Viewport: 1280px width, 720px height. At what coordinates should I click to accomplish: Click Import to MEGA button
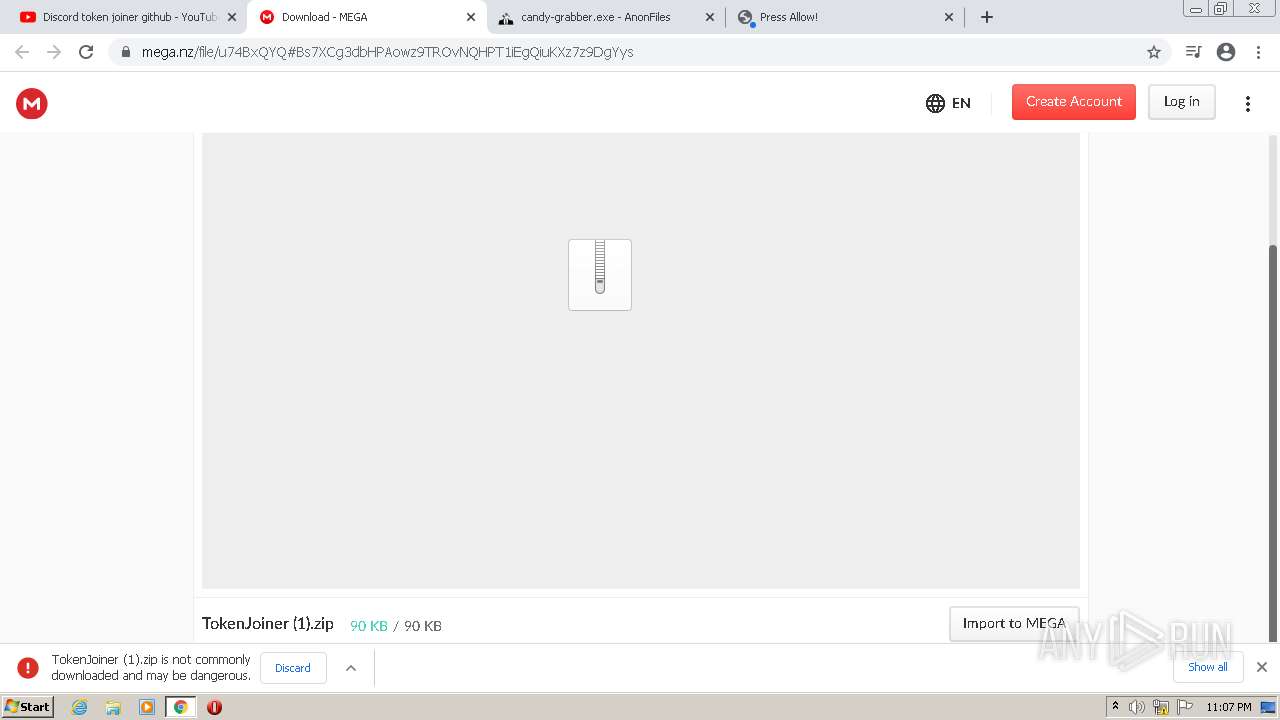[1014, 623]
